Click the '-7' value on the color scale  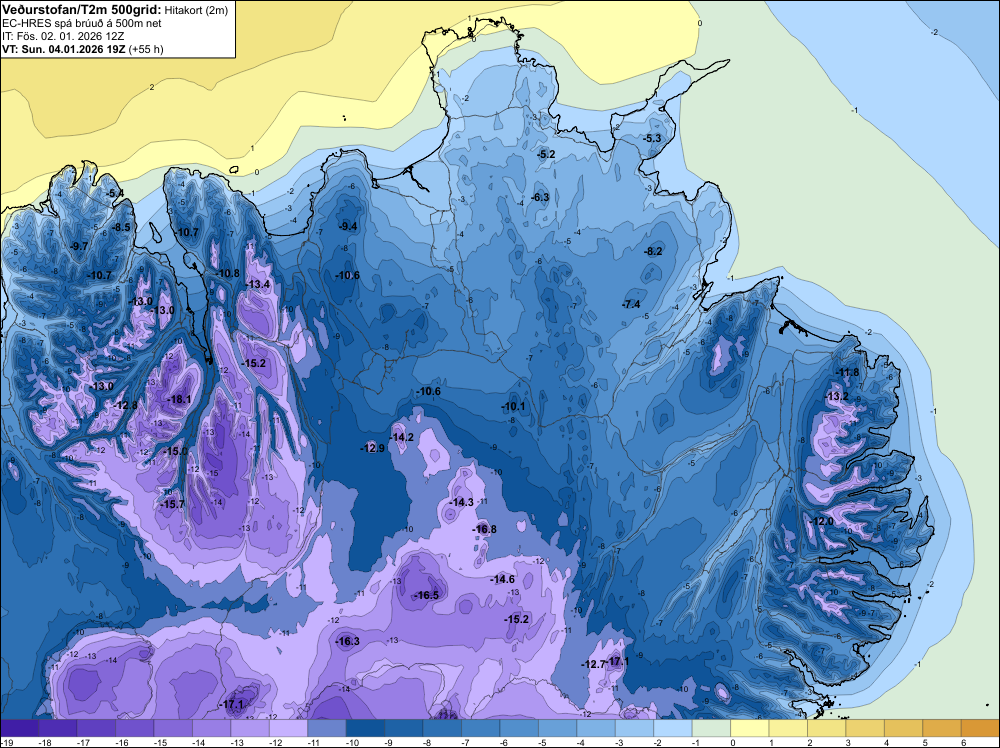click(467, 743)
